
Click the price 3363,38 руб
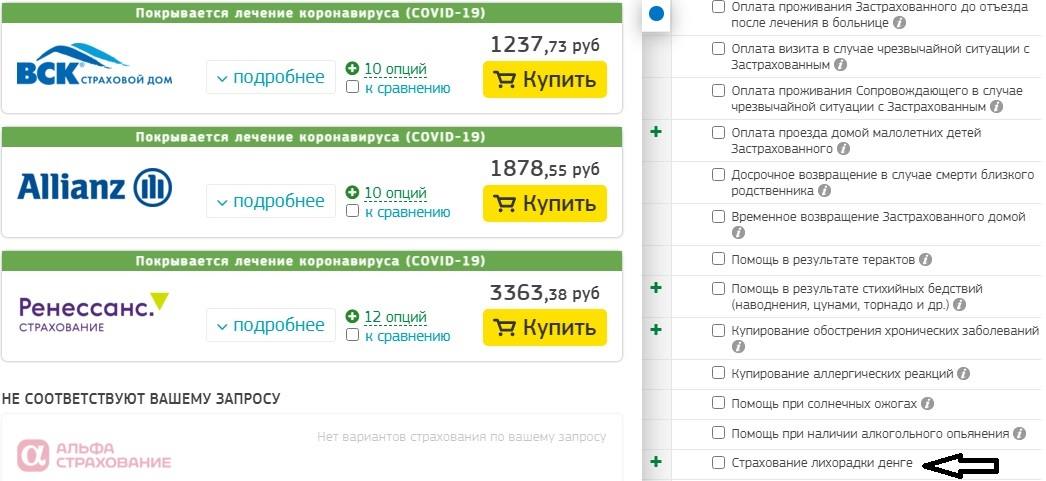click(545, 293)
